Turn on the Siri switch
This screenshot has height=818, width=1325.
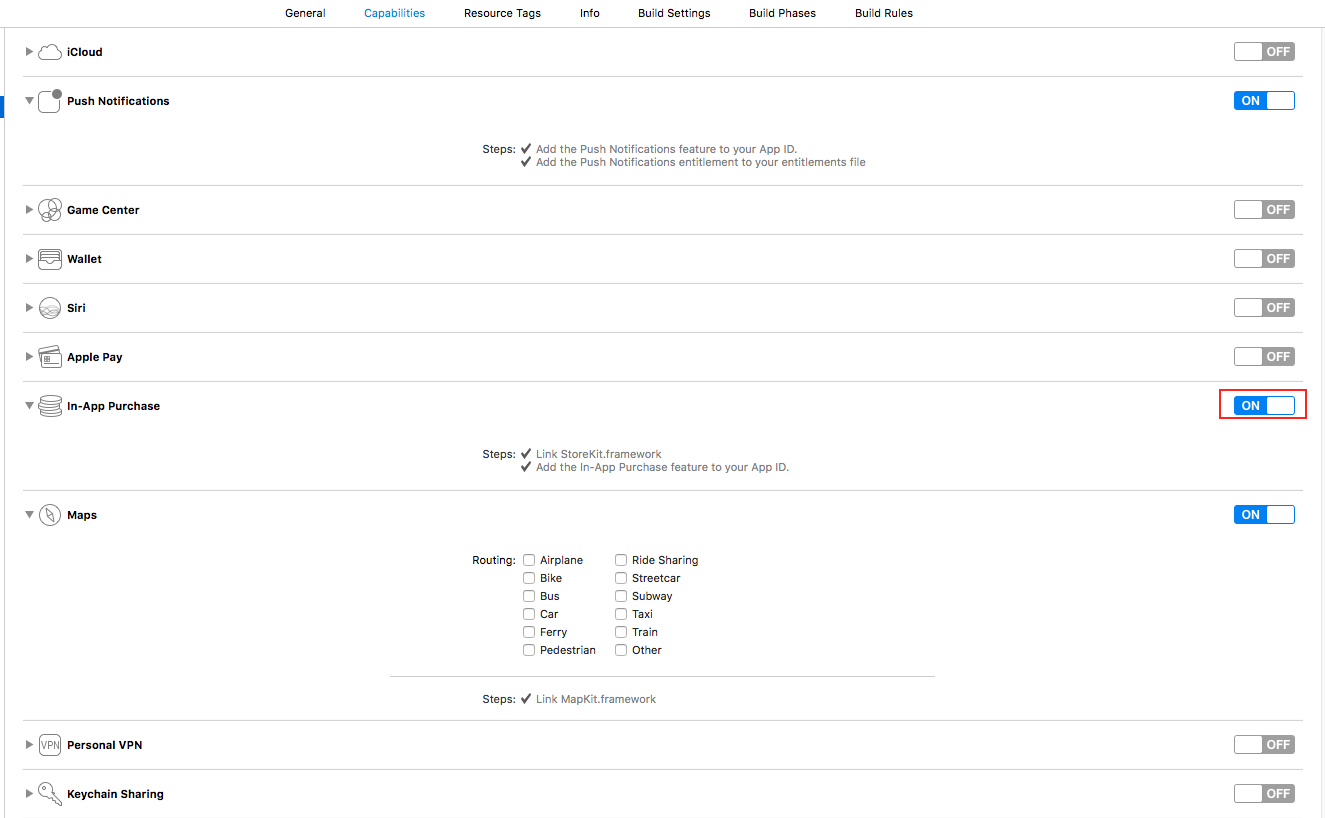(1264, 308)
